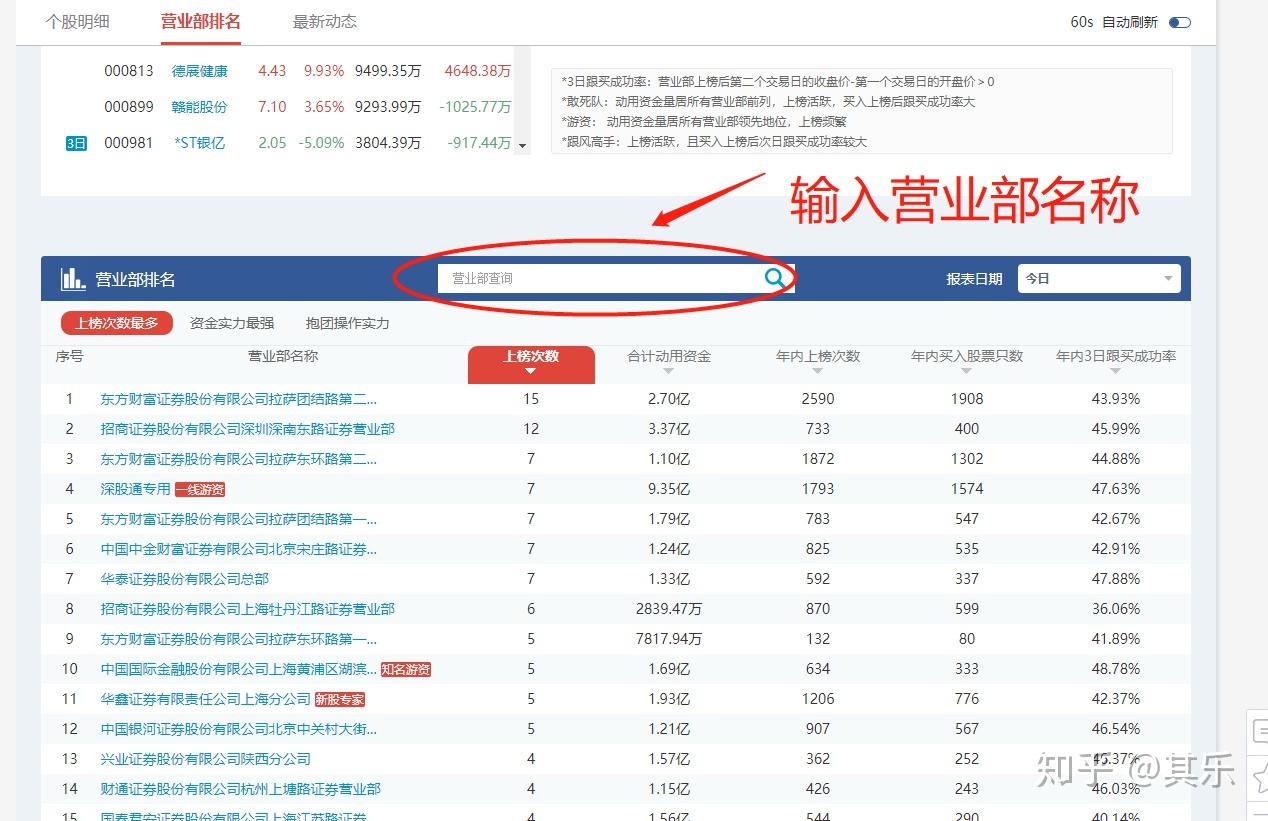Image resolution: width=1268 pixels, height=821 pixels.
Task: Sort by 上榜次数 column
Action: (531, 364)
